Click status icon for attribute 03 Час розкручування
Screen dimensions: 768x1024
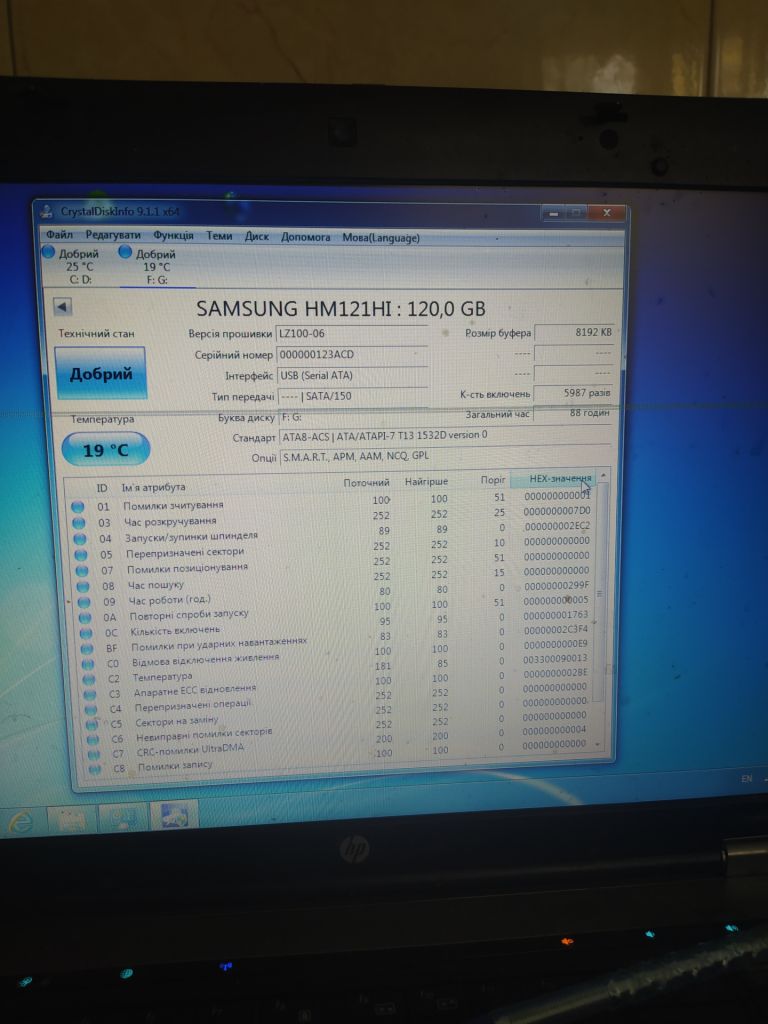coord(78,523)
